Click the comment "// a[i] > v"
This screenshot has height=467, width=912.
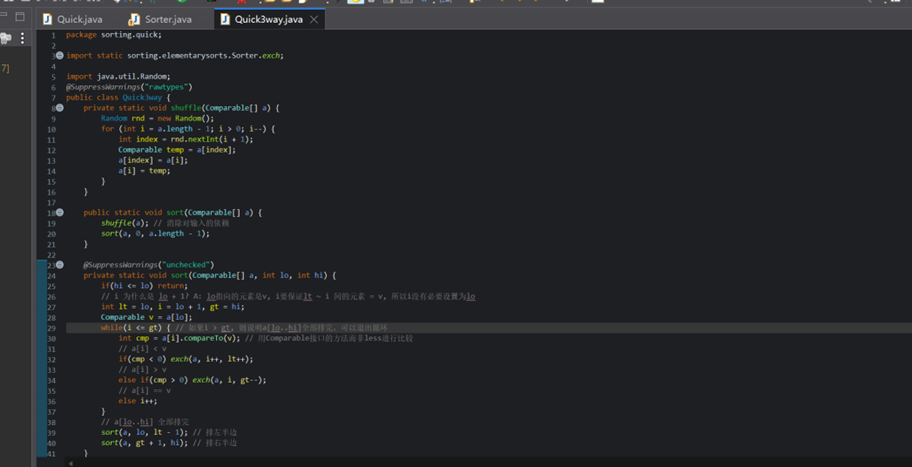(x=142, y=370)
